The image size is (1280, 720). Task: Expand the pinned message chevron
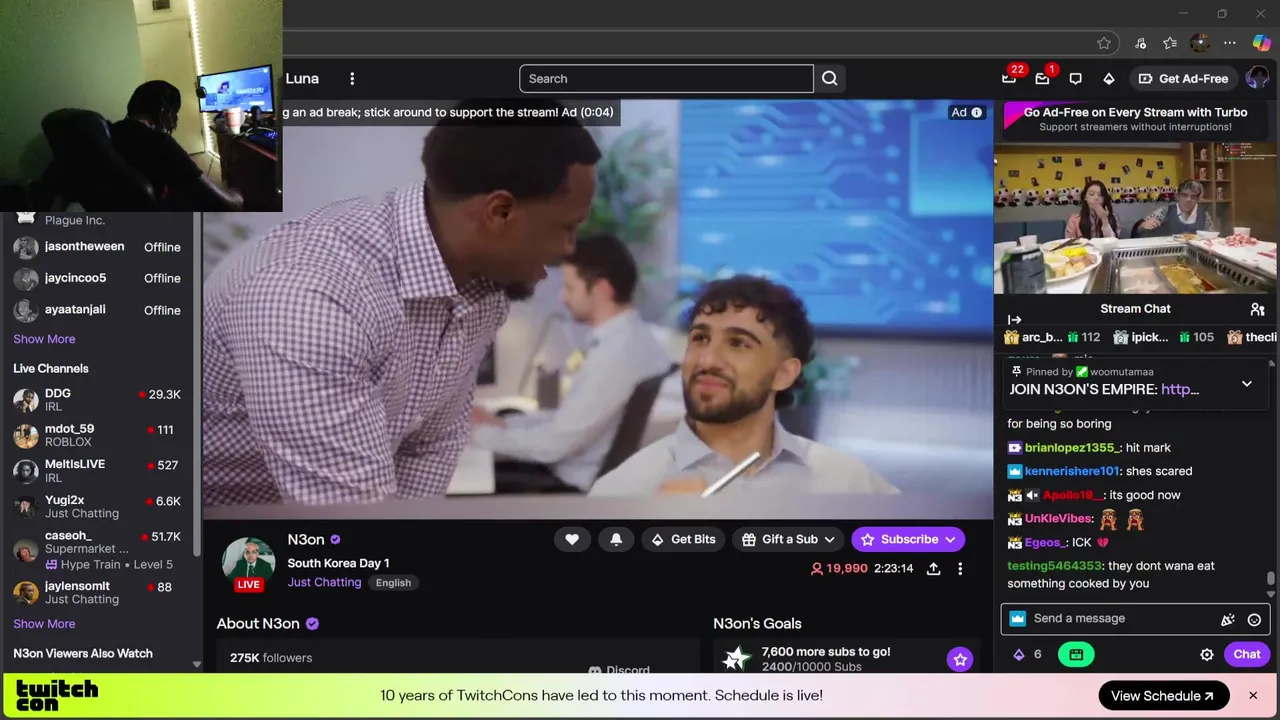[x=1246, y=383]
